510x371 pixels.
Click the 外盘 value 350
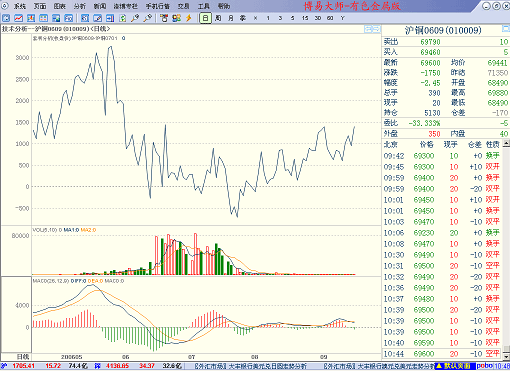click(x=434, y=134)
